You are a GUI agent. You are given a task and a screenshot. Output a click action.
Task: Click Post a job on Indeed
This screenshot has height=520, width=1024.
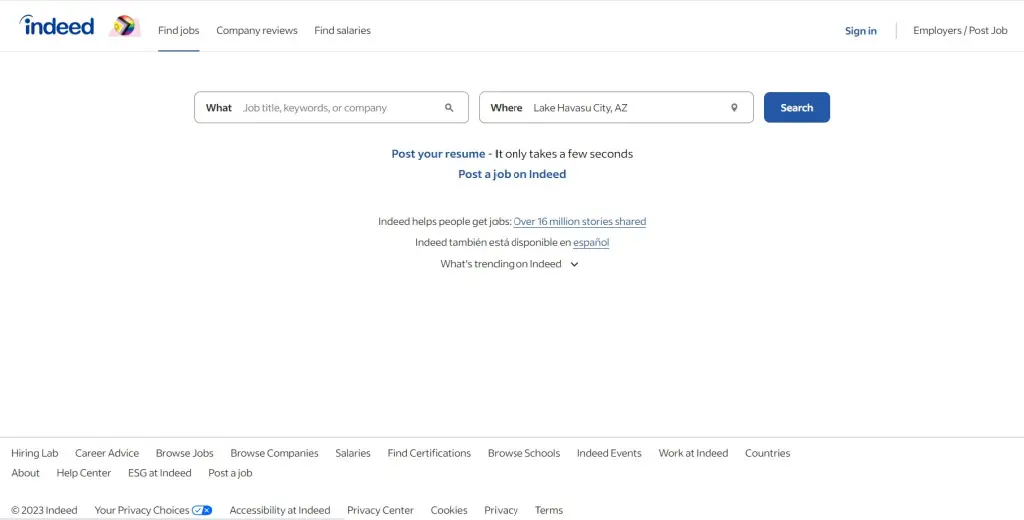tap(512, 174)
